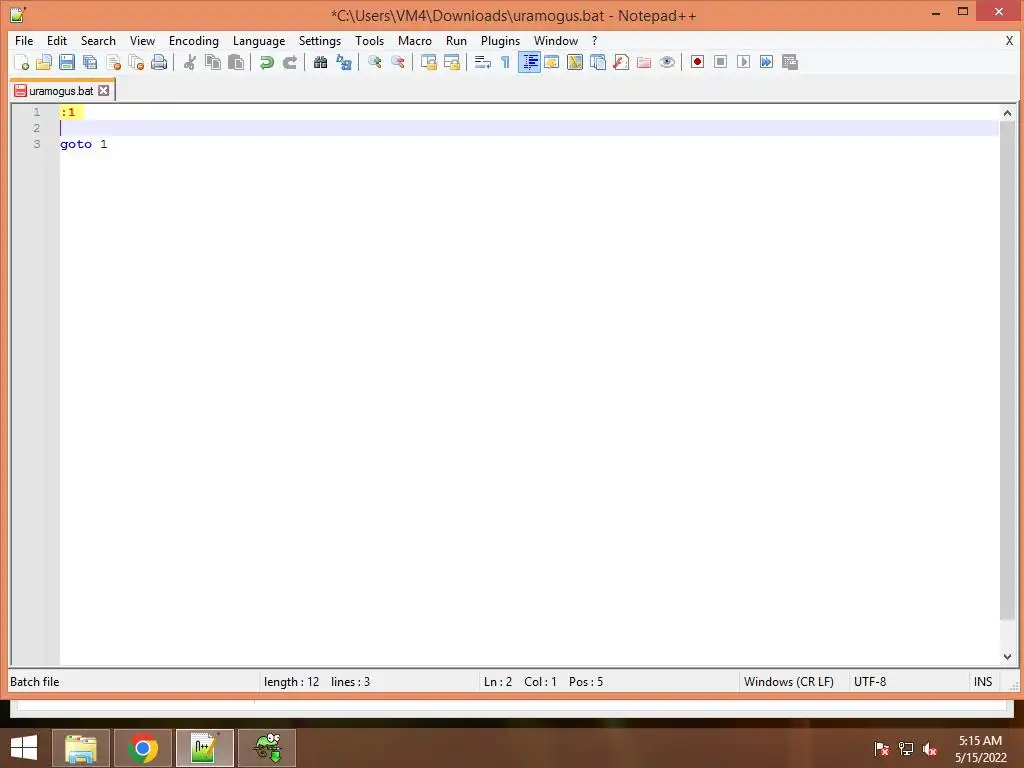Open Google Chrome from the taskbar
Image resolution: width=1024 pixels, height=768 pixels.
(x=143, y=748)
